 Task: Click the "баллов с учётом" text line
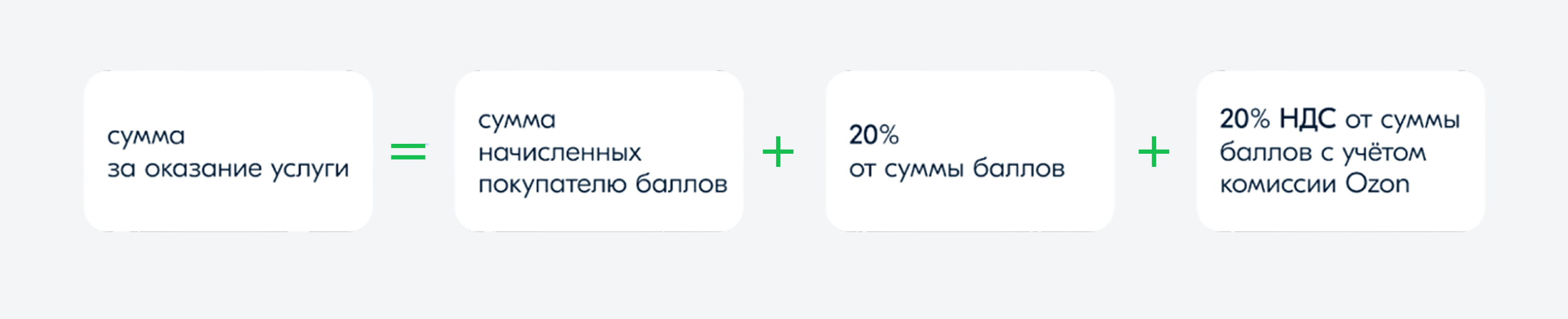click(x=1323, y=152)
